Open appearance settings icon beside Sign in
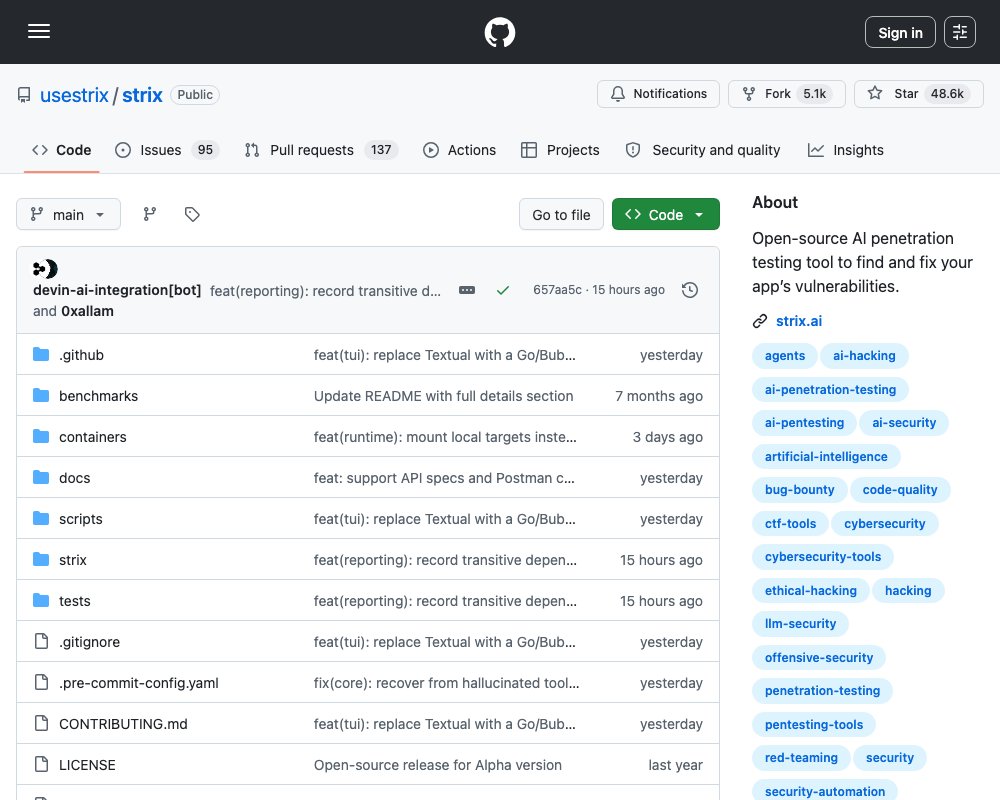Image resolution: width=1000 pixels, height=800 pixels. pyautogui.click(x=960, y=32)
